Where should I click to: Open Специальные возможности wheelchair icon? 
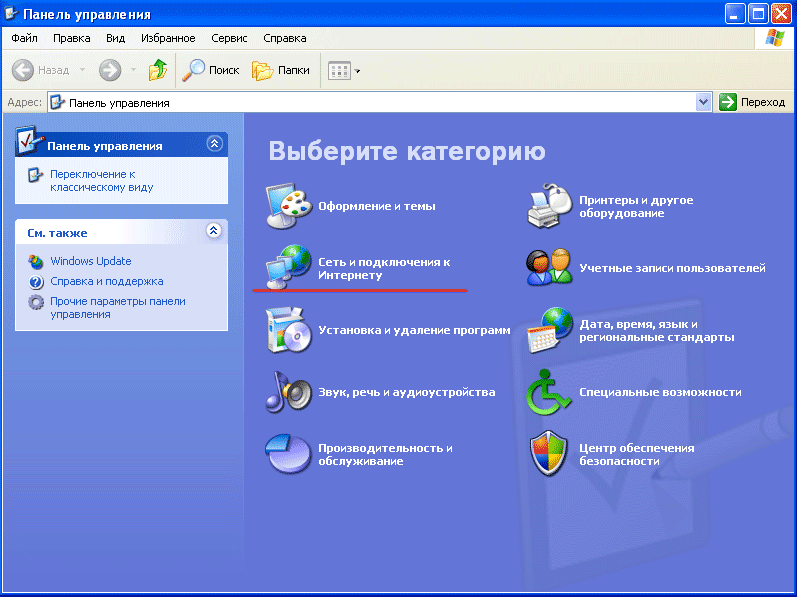coord(550,392)
